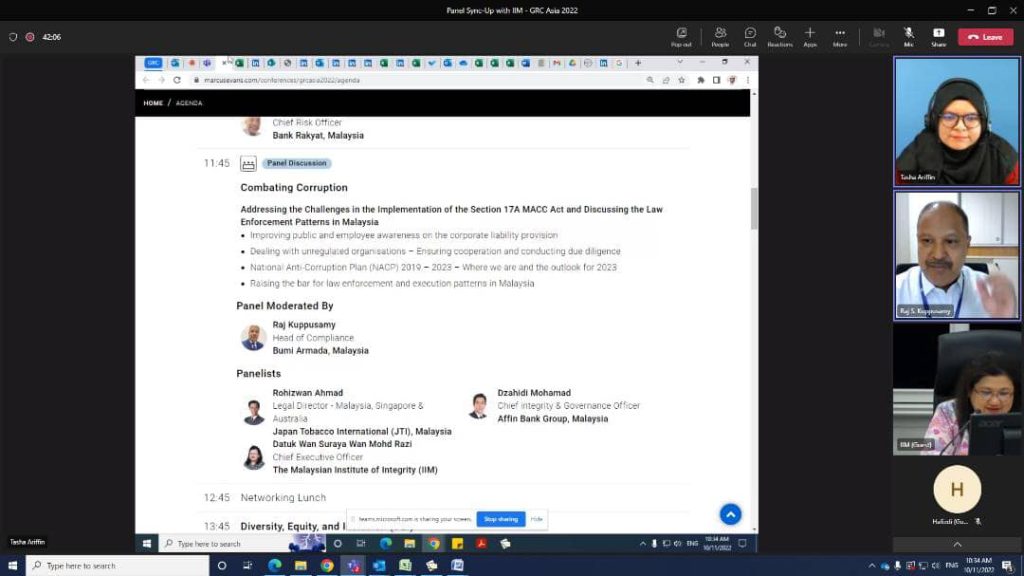The width and height of the screenshot is (1024, 576).
Task: Go to HOME breadcrumb link
Action: click(153, 103)
